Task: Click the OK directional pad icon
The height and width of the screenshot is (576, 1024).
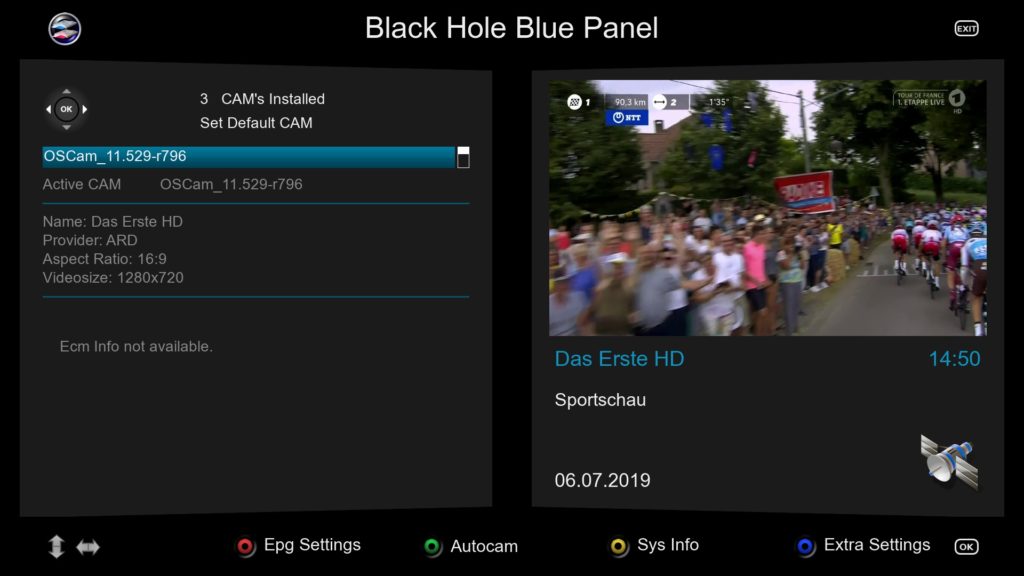Action: point(66,109)
